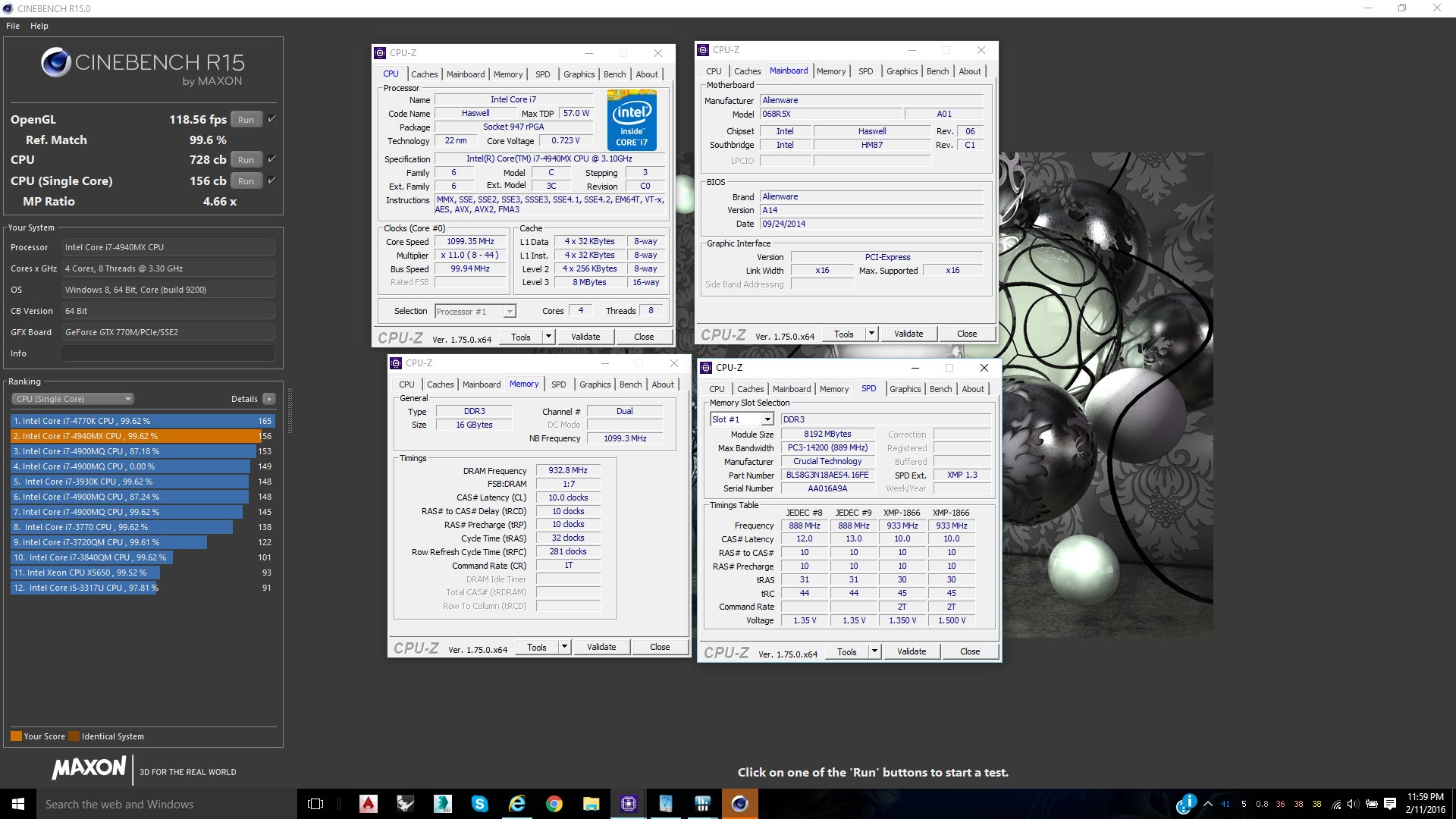Click the Details label in Ranking panel

pos(244,399)
